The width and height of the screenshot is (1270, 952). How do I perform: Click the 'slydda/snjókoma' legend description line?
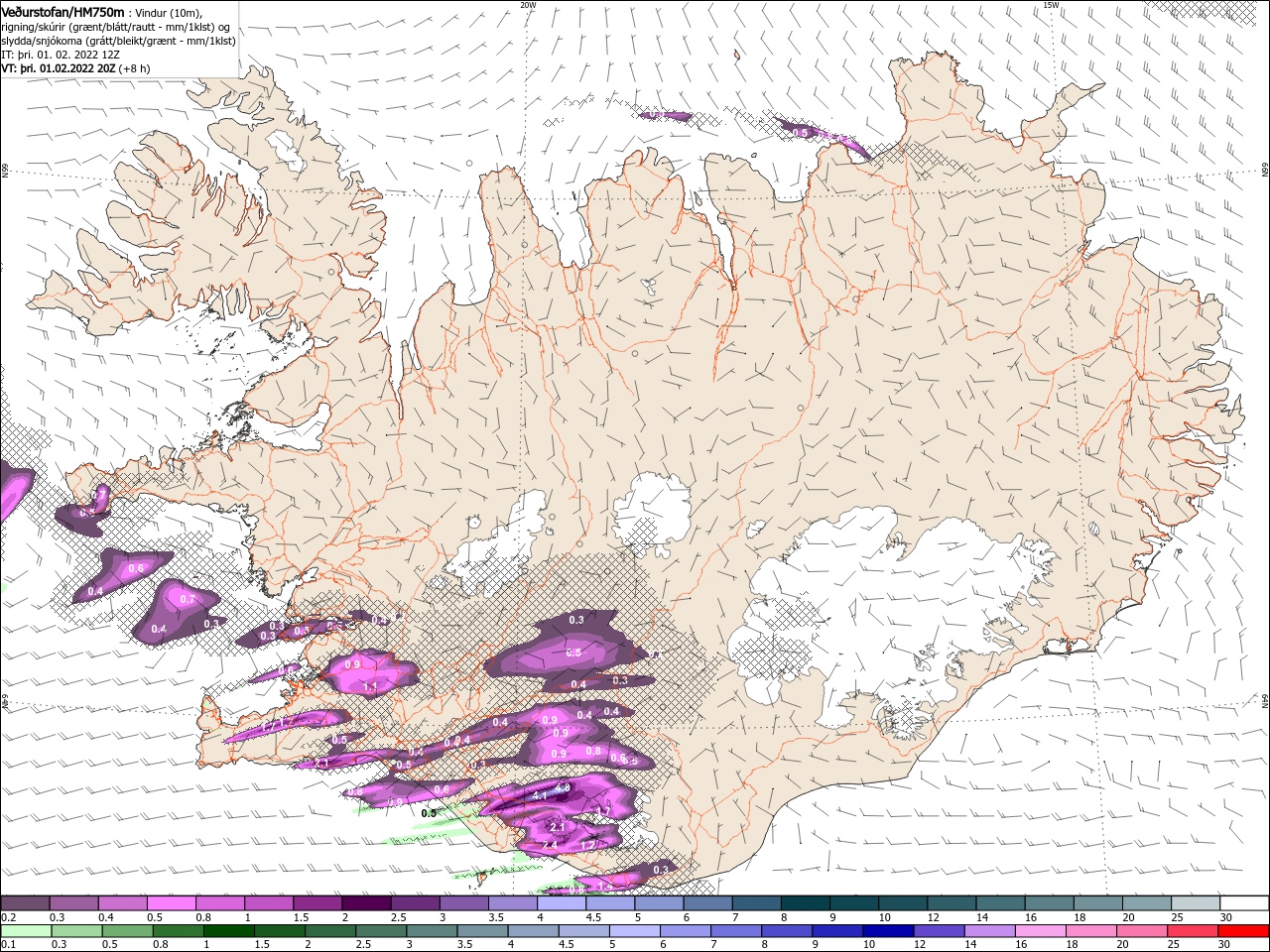[x=118, y=41]
